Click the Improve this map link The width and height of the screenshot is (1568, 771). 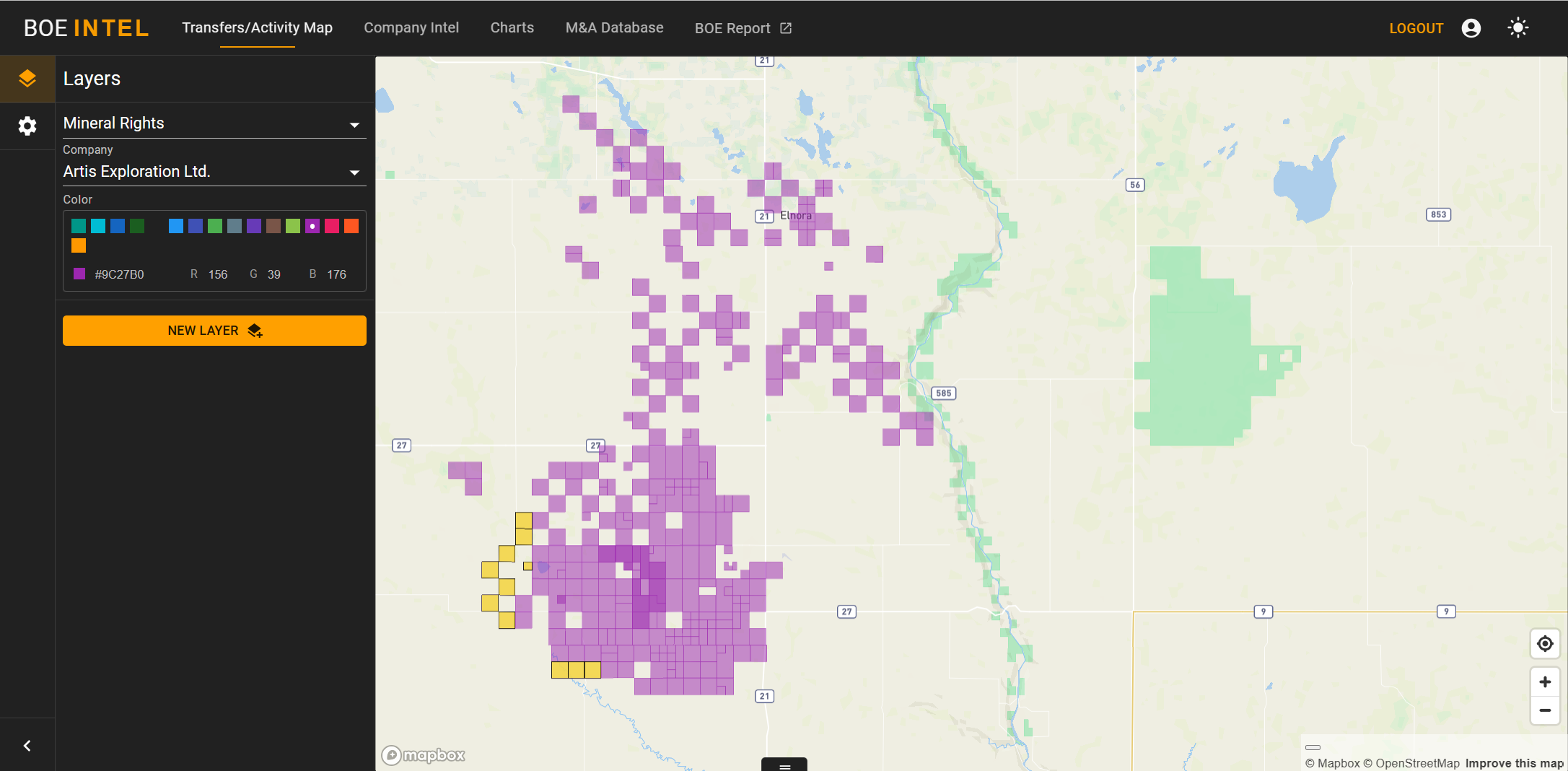point(1513,763)
